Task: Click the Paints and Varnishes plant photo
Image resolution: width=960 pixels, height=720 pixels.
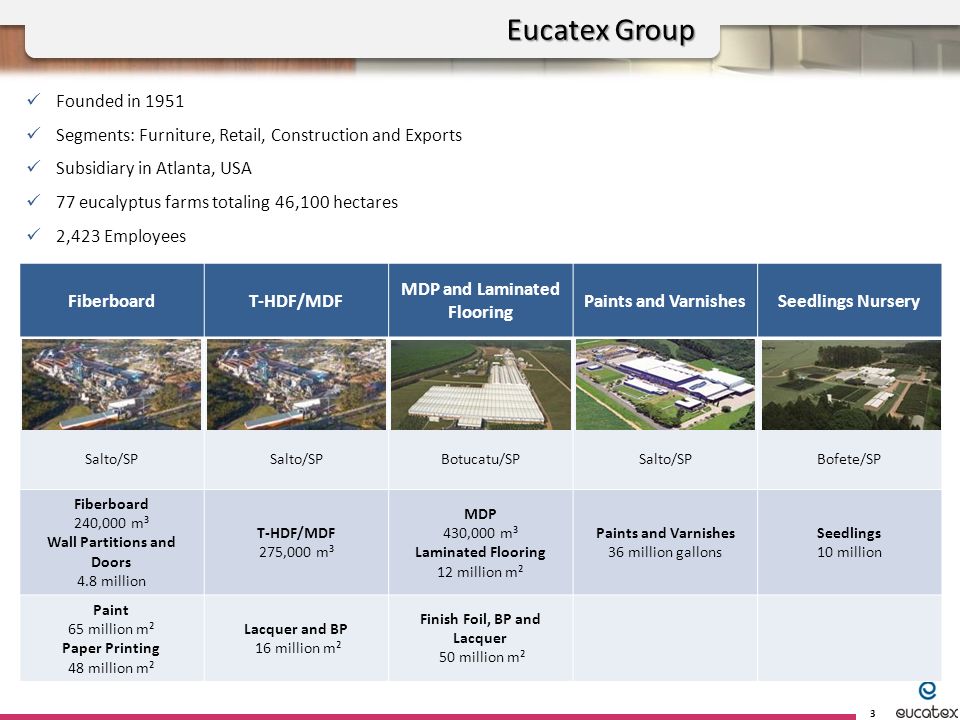Action: tap(665, 384)
